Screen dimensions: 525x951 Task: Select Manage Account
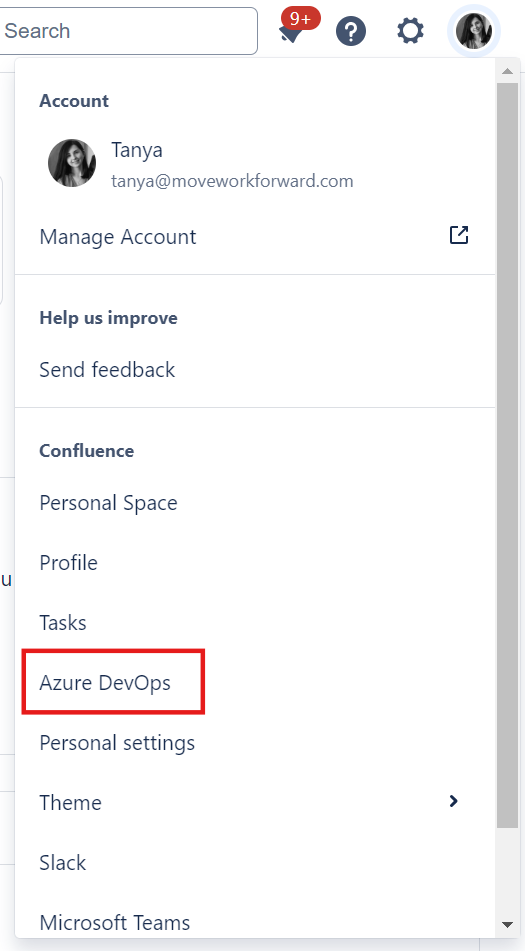tap(255, 237)
